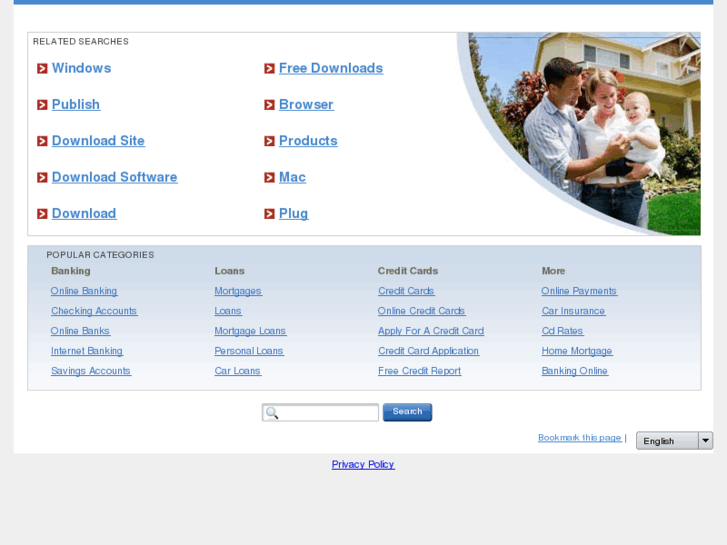Click the Search button

[x=407, y=412]
